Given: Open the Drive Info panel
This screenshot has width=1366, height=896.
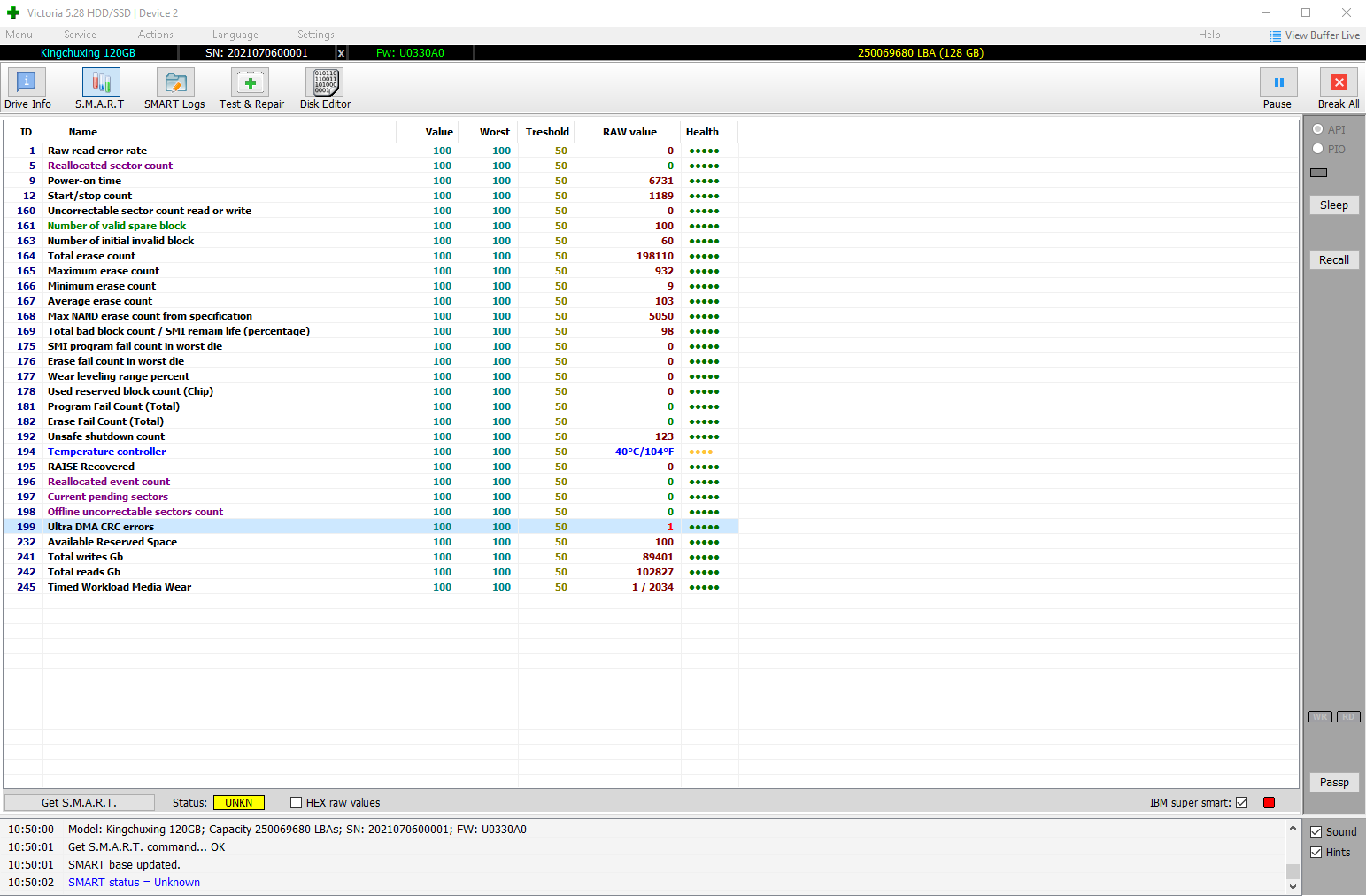Looking at the screenshot, I should tap(27, 89).
